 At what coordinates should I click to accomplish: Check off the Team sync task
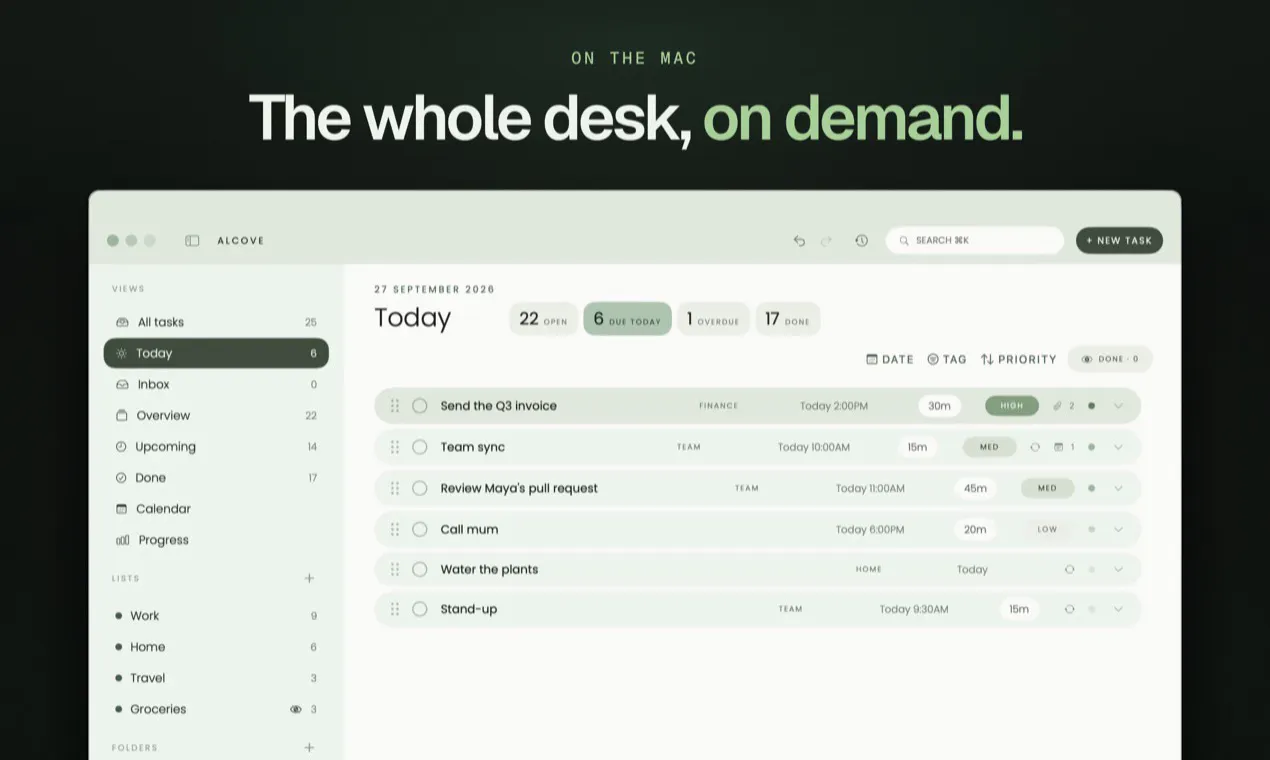pyautogui.click(x=420, y=447)
